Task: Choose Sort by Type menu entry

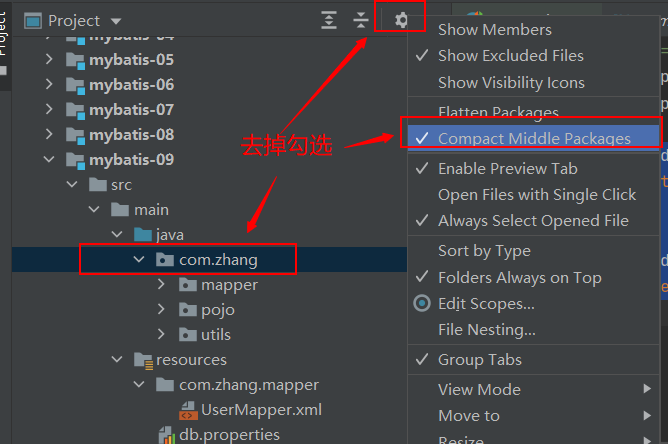Action: [x=533, y=251]
